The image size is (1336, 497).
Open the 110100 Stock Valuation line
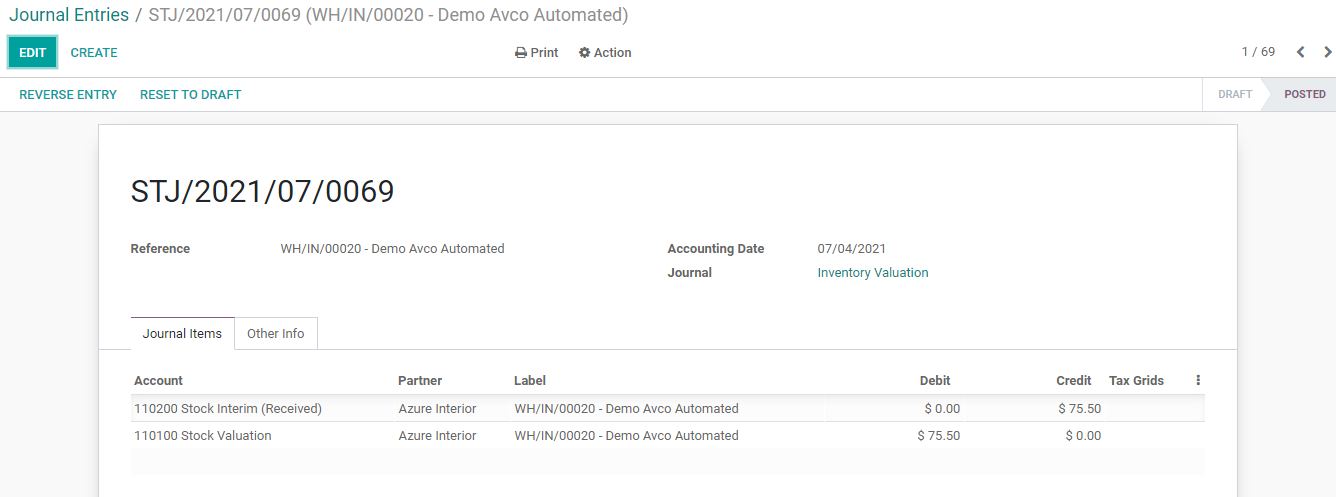[203, 436]
